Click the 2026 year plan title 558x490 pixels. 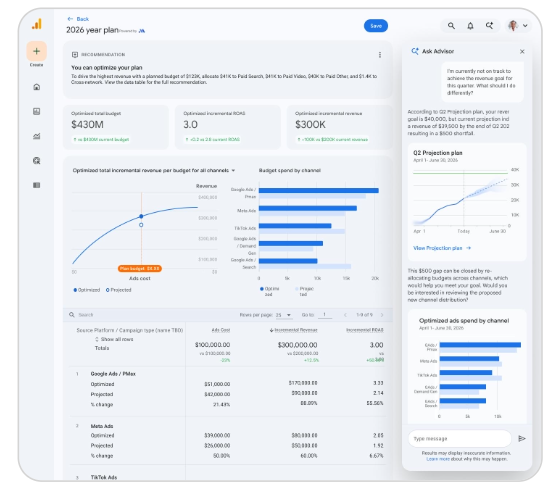pos(92,30)
